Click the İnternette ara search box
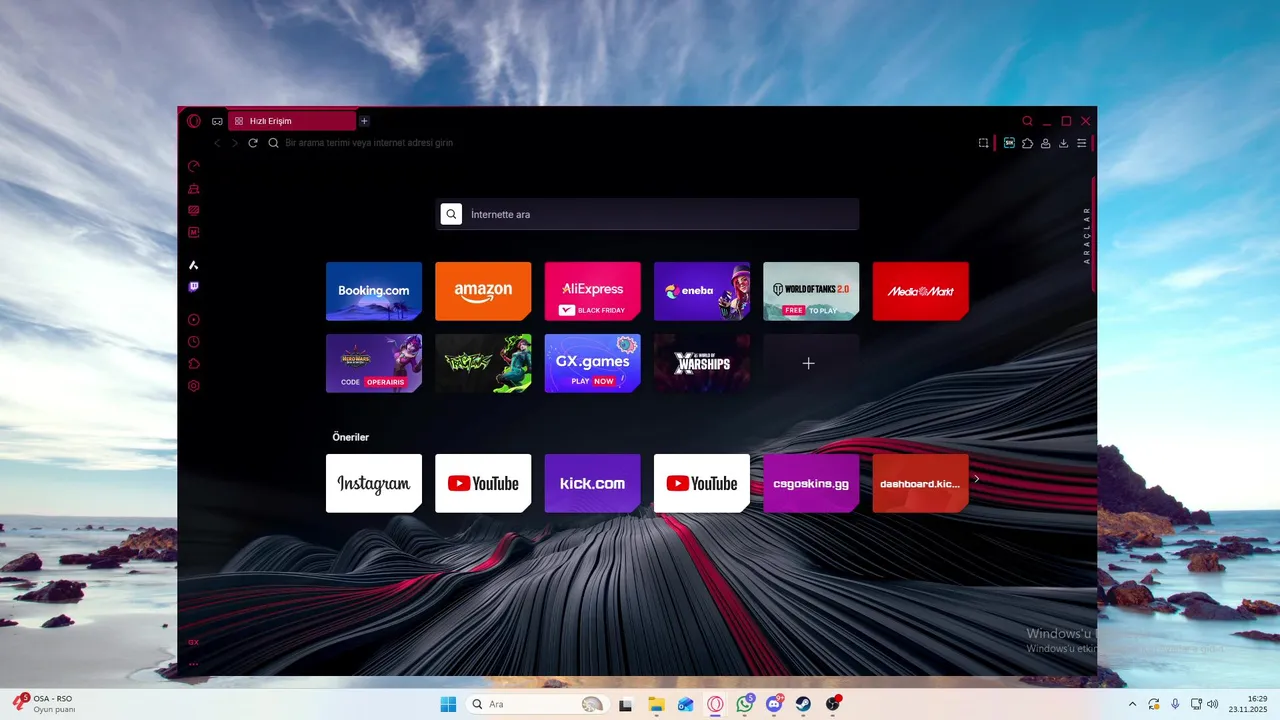Screen dimensions: 1280x720 648,214
